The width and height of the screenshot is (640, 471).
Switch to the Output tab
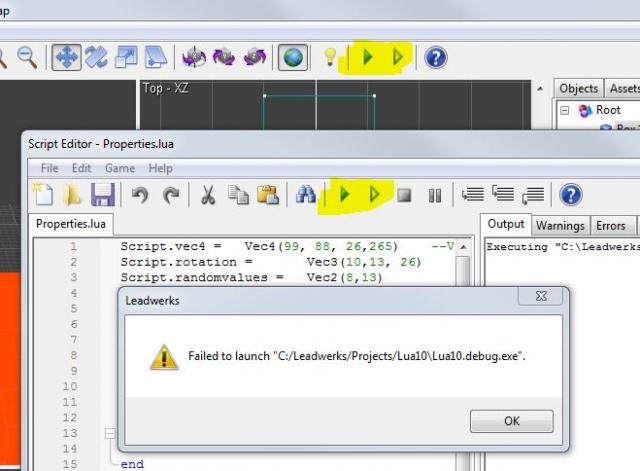pyautogui.click(x=506, y=224)
